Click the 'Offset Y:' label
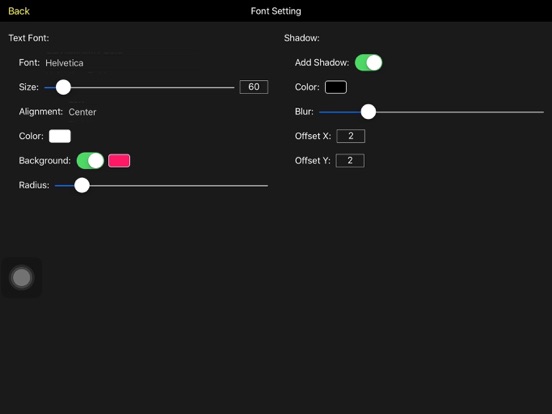This screenshot has width=552, height=414. click(x=313, y=161)
